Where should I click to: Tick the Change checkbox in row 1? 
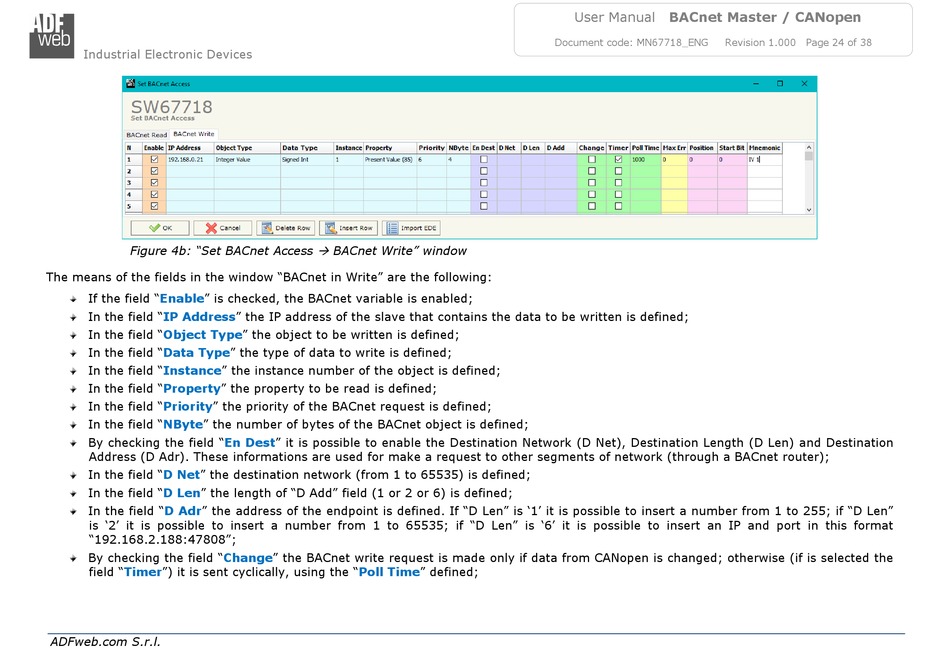tap(592, 159)
